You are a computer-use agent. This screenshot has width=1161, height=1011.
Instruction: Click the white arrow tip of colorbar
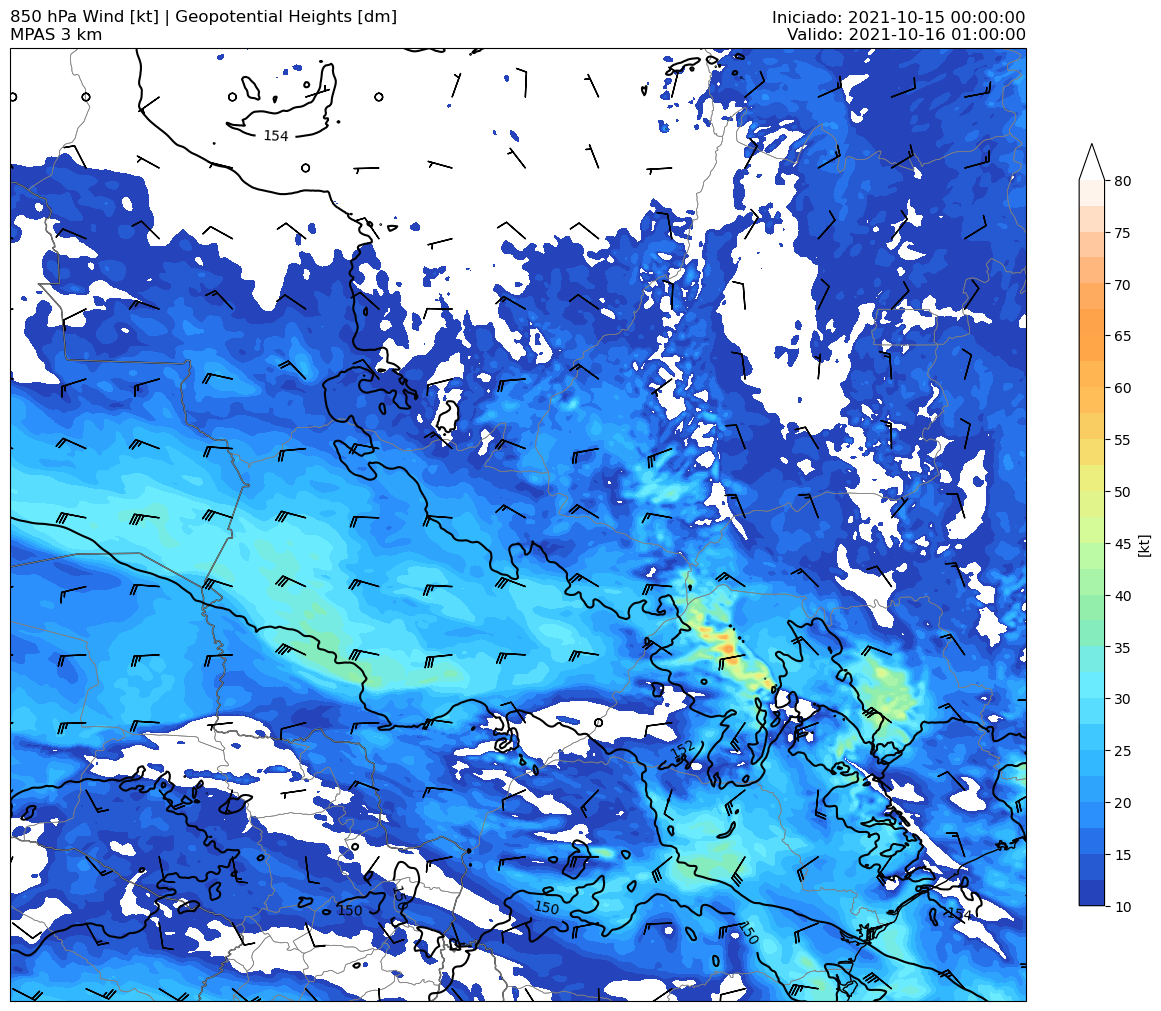tap(1091, 161)
